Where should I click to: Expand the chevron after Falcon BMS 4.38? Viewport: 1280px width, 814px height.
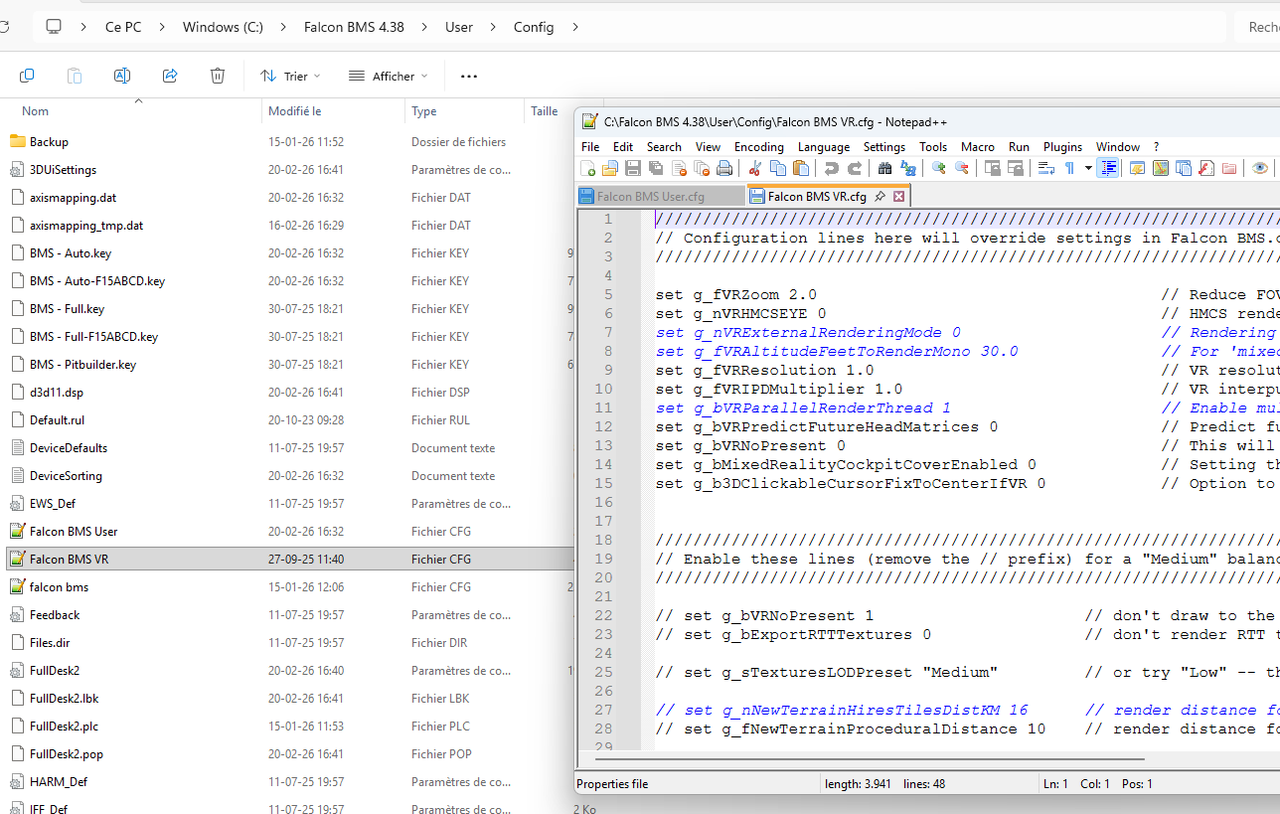coord(424,27)
